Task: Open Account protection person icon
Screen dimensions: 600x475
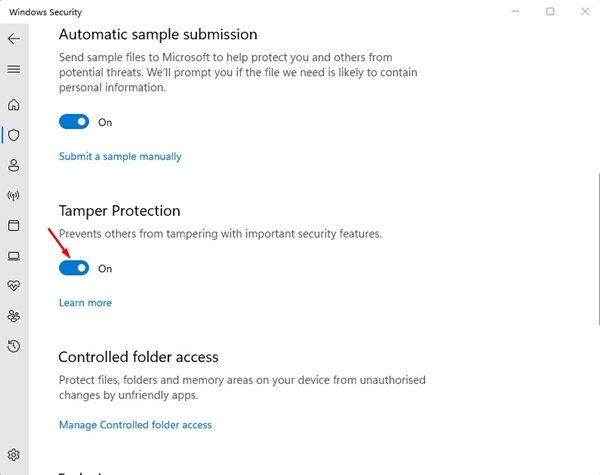Action: 14,165
